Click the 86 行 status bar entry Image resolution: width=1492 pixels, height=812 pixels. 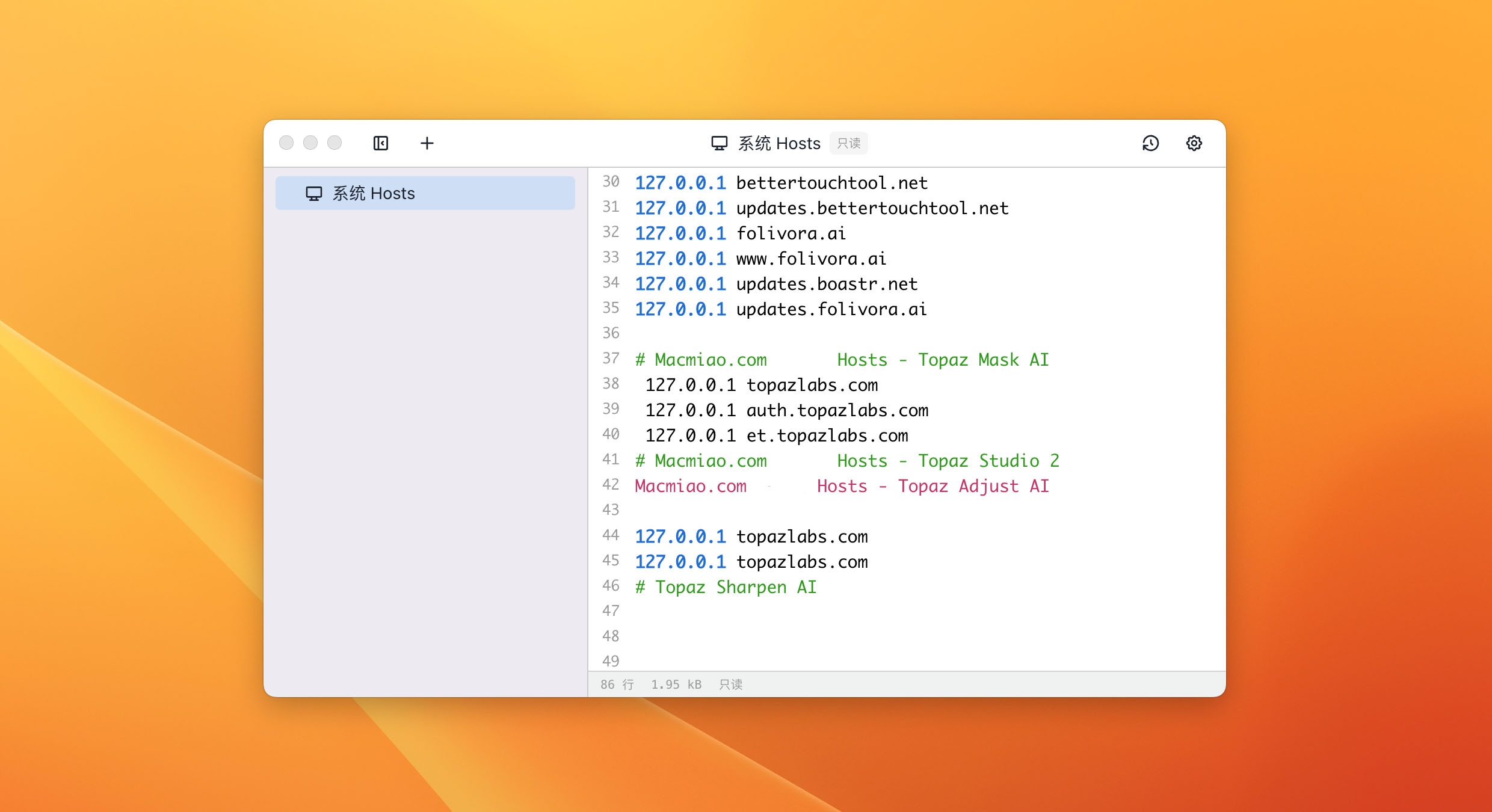click(x=617, y=684)
